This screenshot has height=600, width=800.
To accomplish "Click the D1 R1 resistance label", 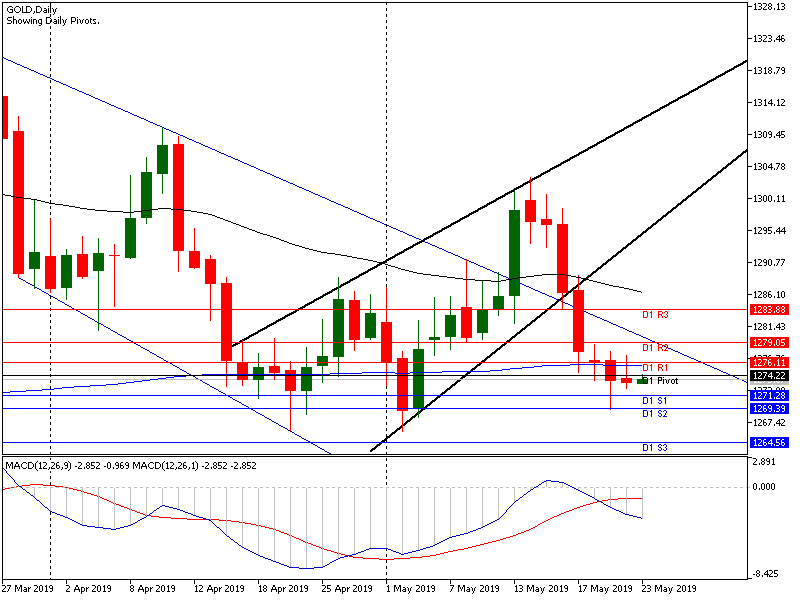I will click(x=655, y=368).
